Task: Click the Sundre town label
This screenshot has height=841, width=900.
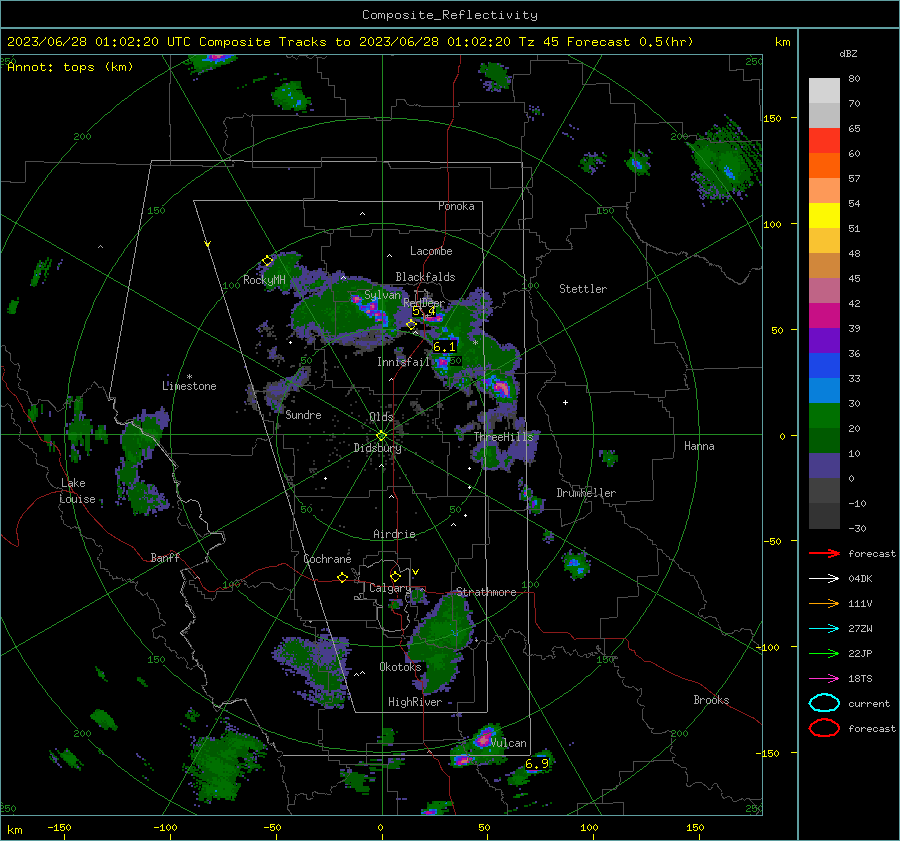Action: [303, 415]
